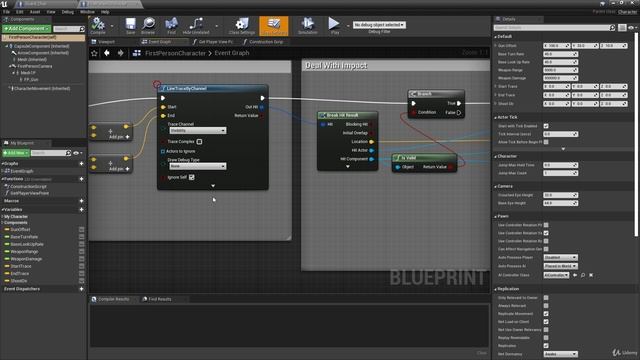
Task: Click browse magnifier beside AI Controller Class
Action: (x=583, y=276)
